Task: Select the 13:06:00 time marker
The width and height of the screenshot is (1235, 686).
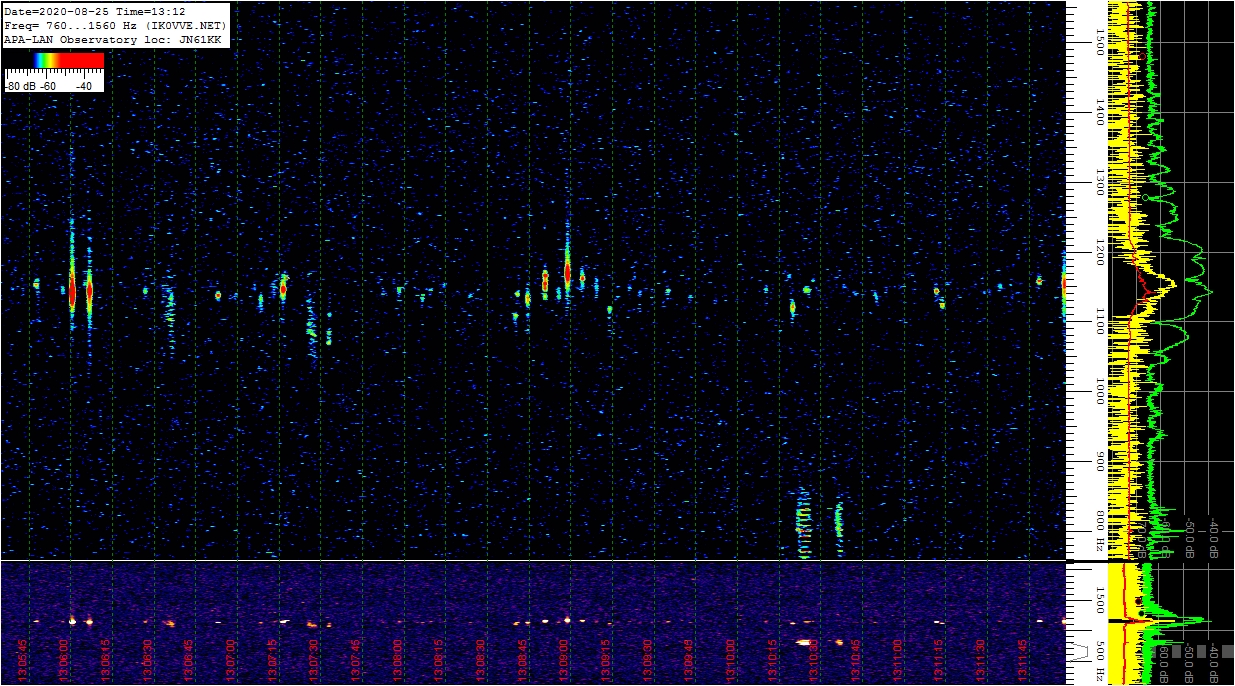Action: coord(65,660)
